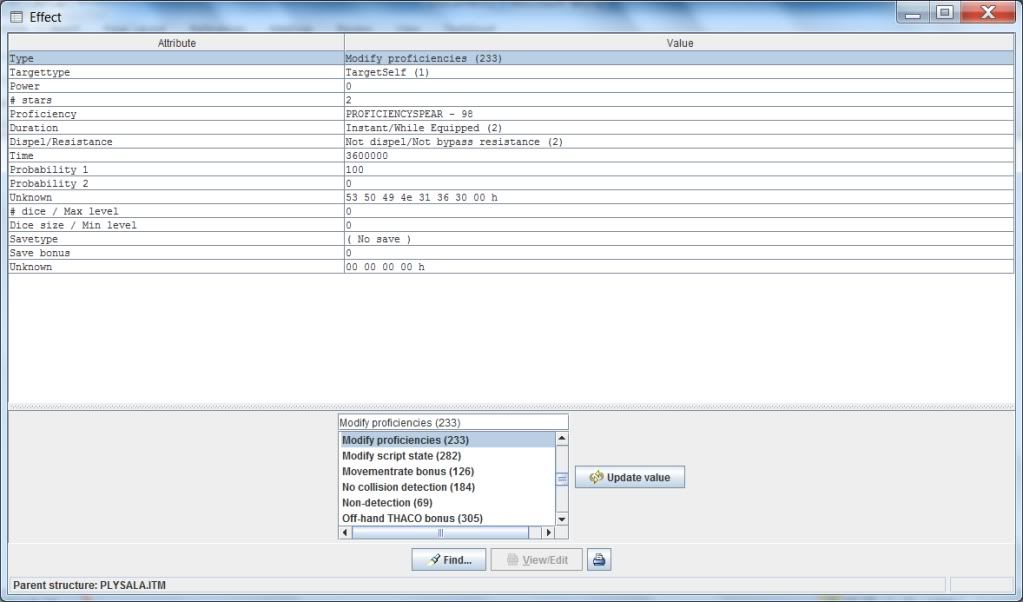Click the left arrow of the horizontal scrollbar
This screenshot has height=602, width=1023.
point(346,533)
